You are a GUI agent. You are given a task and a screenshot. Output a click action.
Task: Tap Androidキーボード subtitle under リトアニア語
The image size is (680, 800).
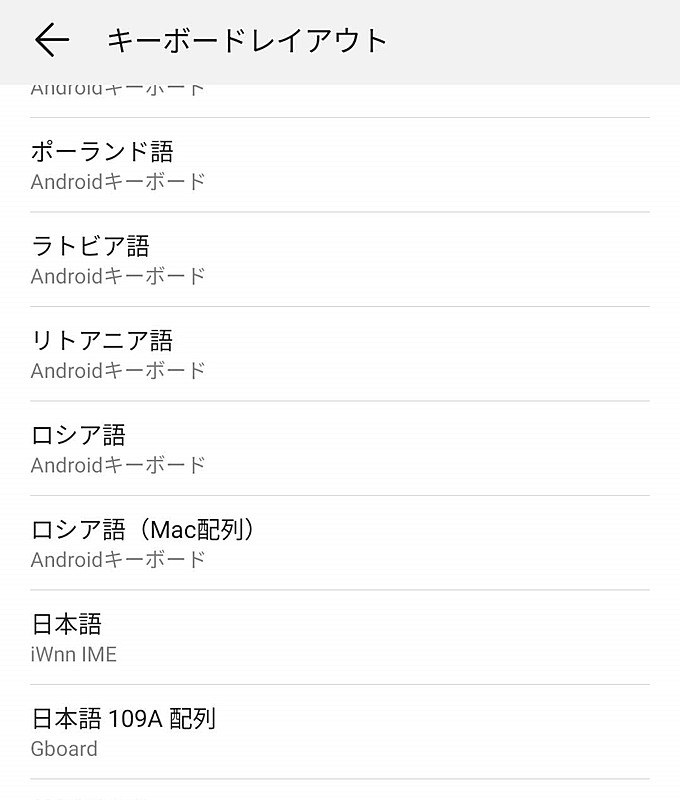click(x=118, y=369)
